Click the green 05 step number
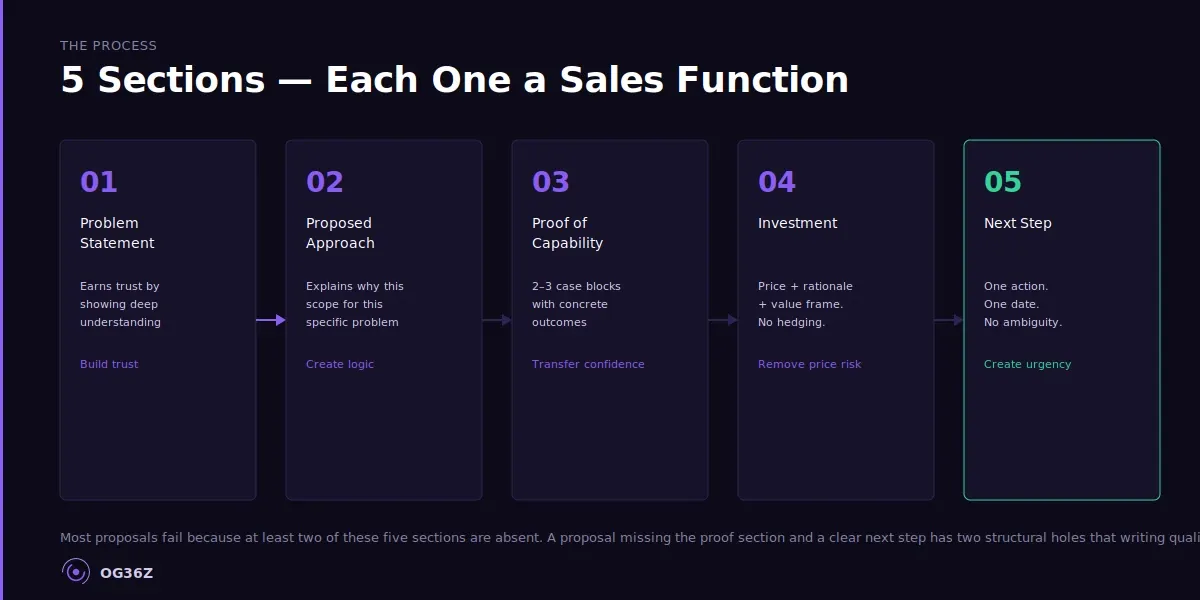 click(x=1003, y=182)
